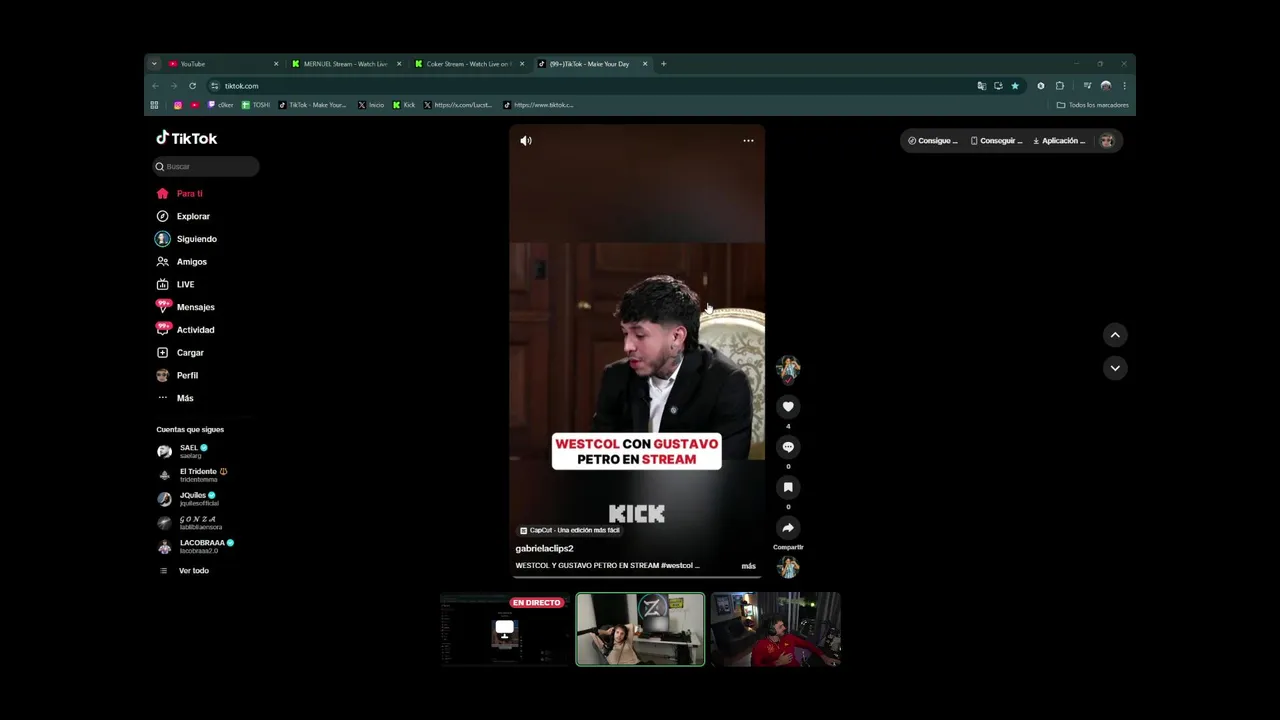This screenshot has width=1280, height=720.
Task: Switch to the YouTube browser tab
Action: [x=223, y=64]
